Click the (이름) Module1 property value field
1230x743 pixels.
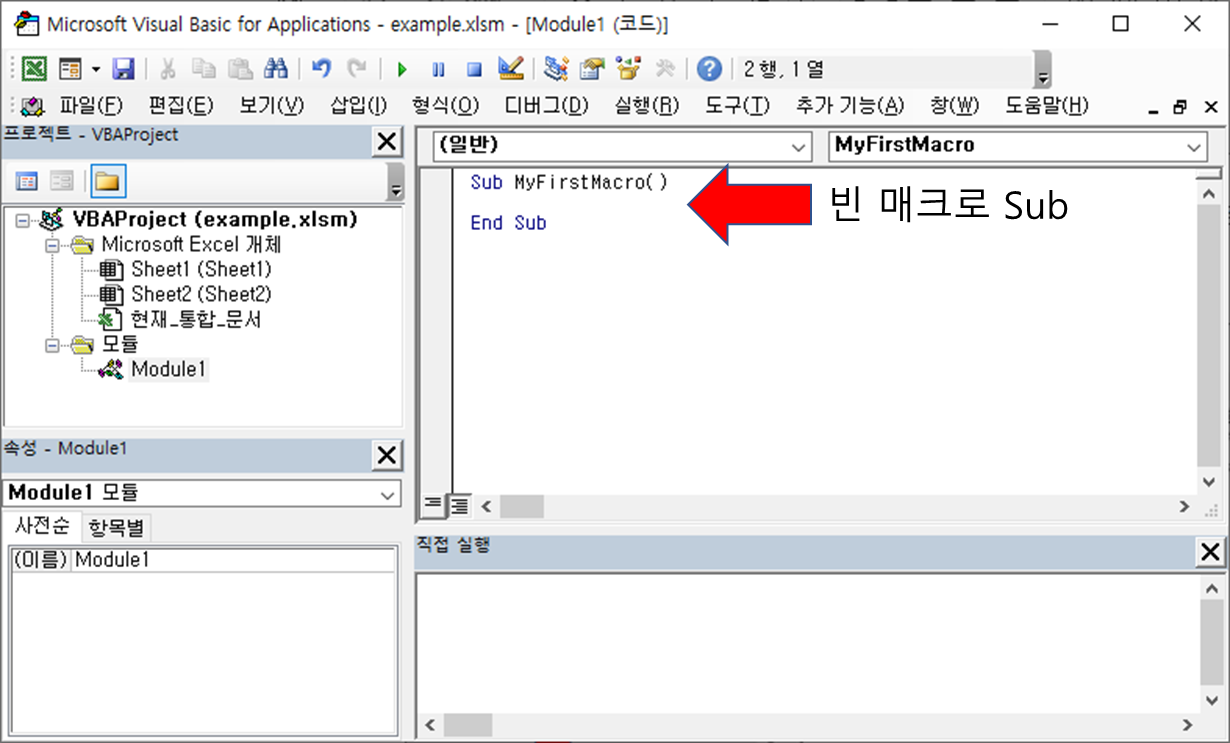(233, 560)
